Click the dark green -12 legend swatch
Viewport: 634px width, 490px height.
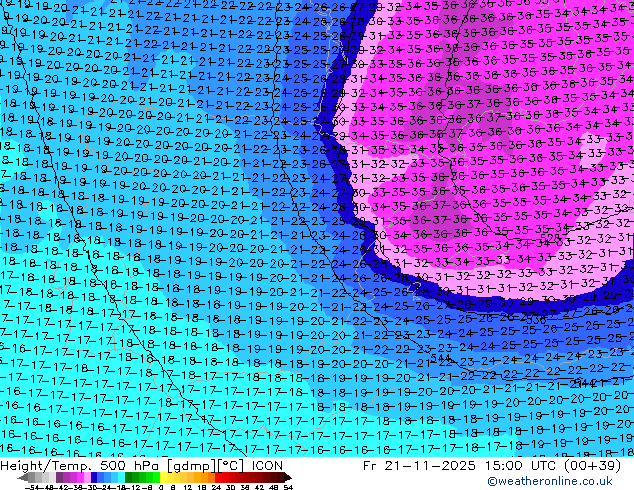(x=129, y=477)
